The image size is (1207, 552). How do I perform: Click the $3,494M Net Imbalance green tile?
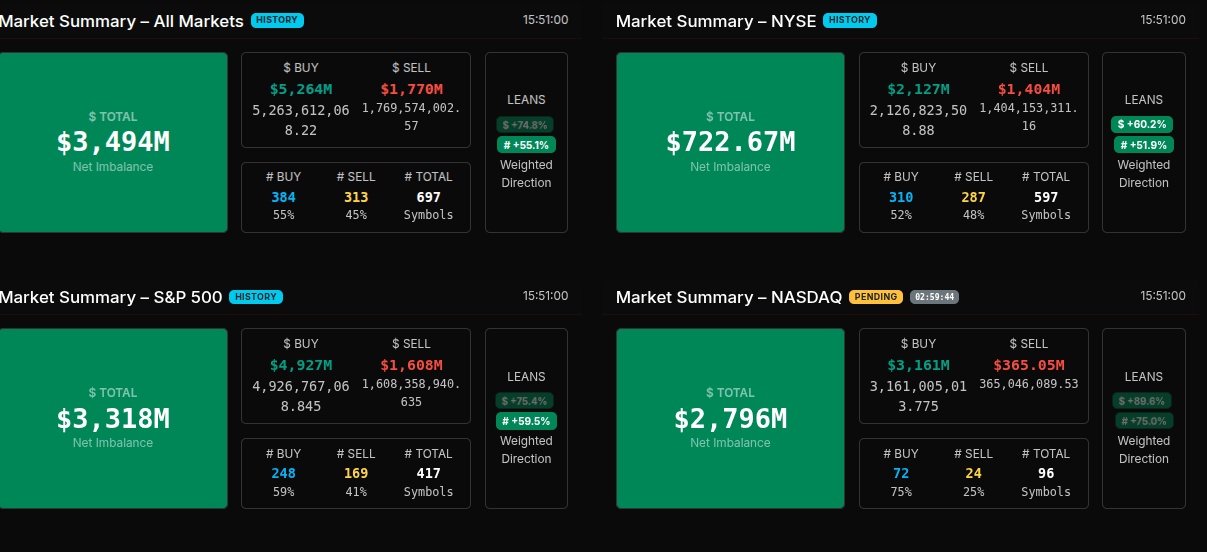(113, 142)
